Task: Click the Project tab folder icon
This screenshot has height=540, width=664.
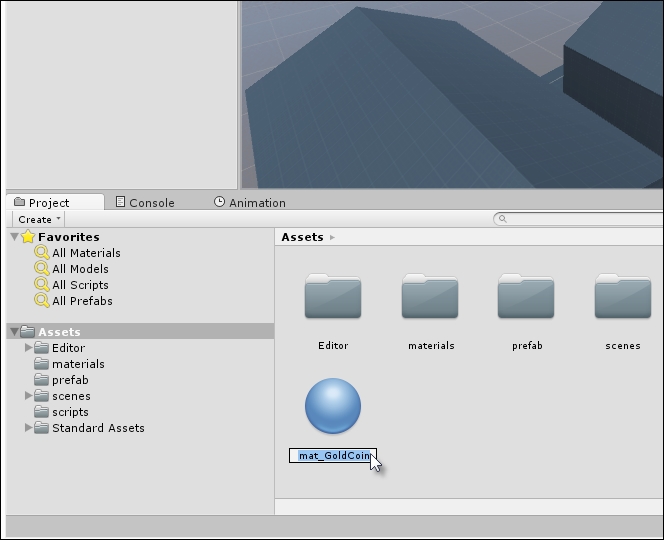Action: click(x=19, y=202)
